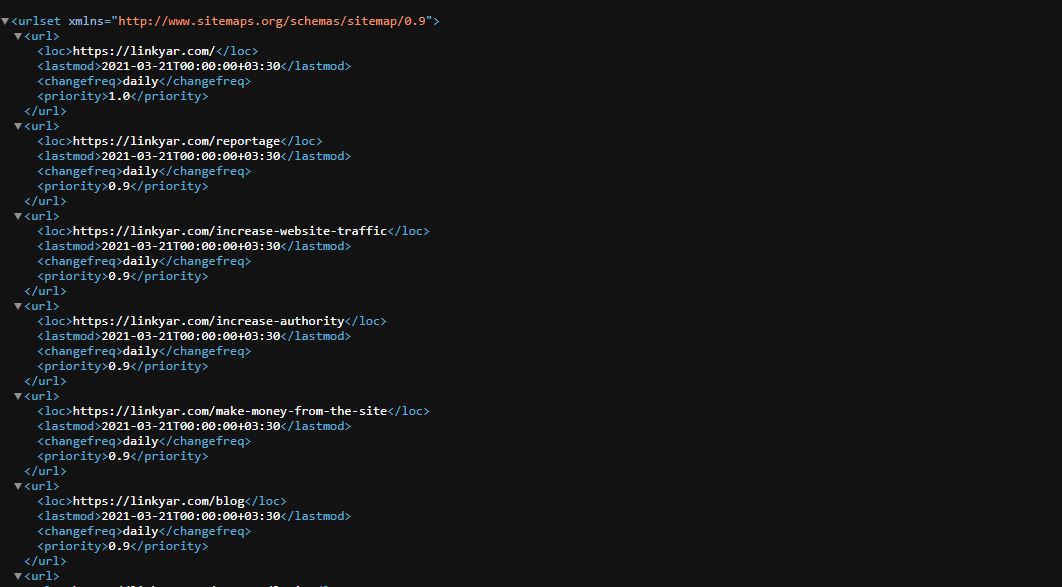This screenshot has width=1062, height=587.
Task: Collapse the root urlset node
Action: (5, 22)
